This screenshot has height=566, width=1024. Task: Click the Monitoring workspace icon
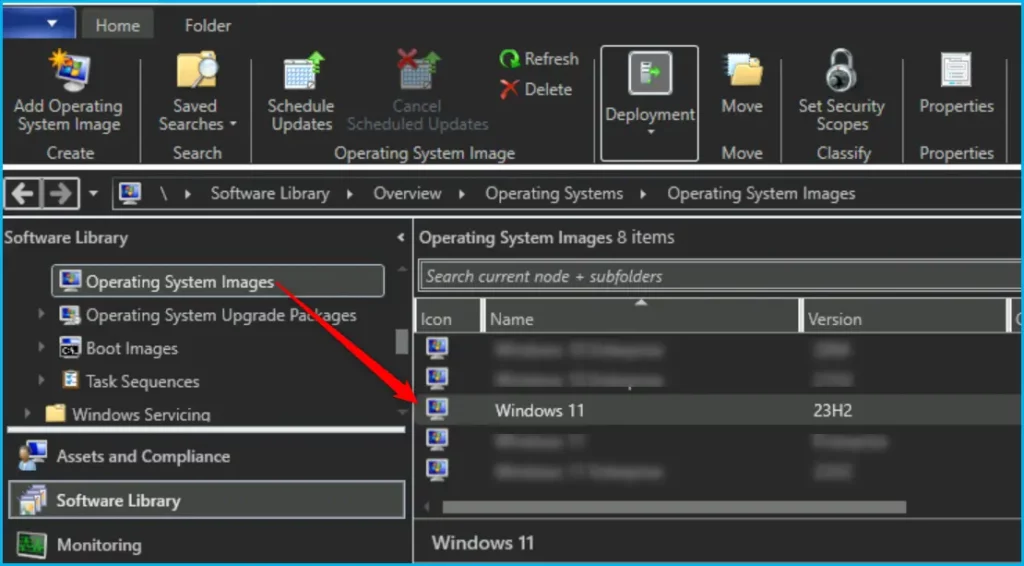click(x=31, y=544)
